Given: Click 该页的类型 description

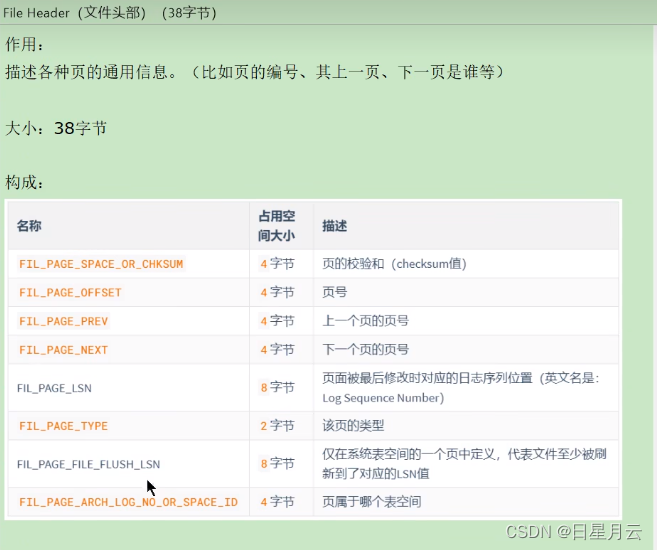Looking at the screenshot, I should pos(353,426).
